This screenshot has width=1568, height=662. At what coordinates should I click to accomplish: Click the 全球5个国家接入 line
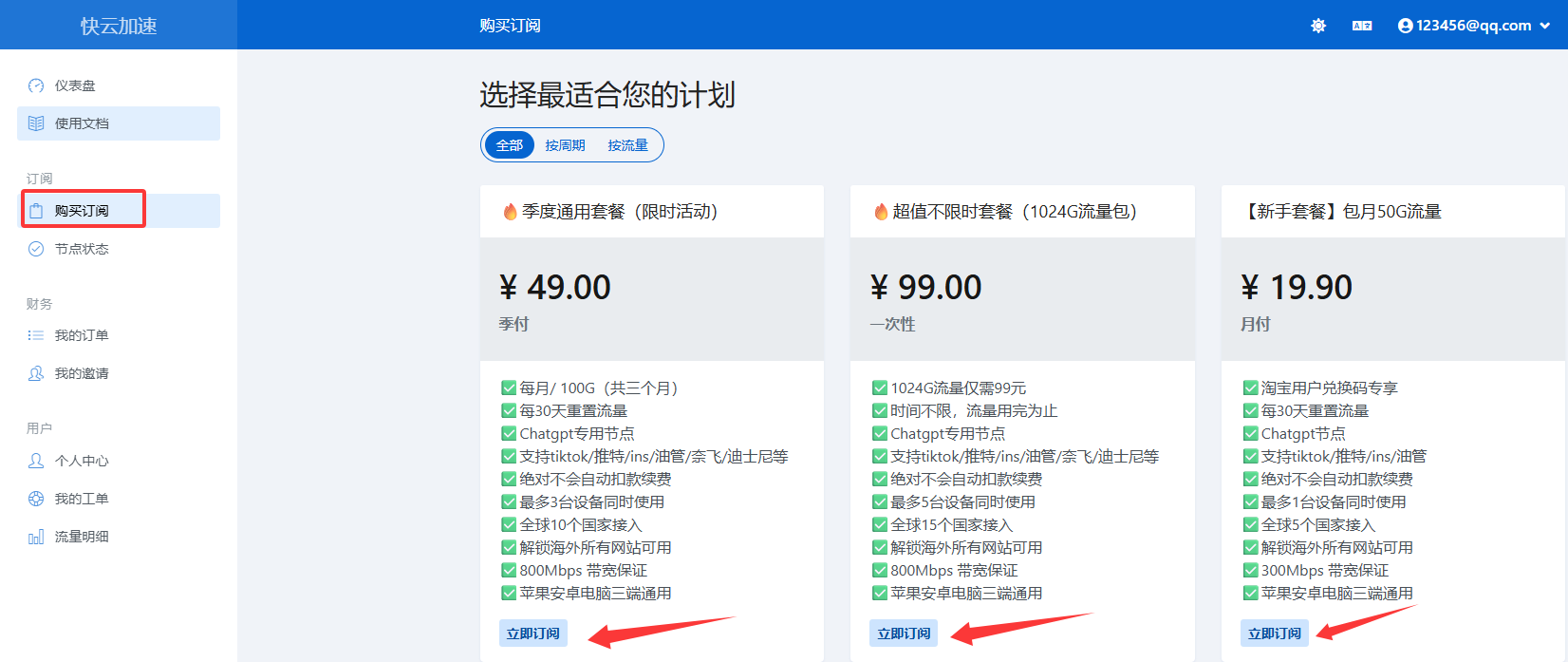[x=1309, y=524]
